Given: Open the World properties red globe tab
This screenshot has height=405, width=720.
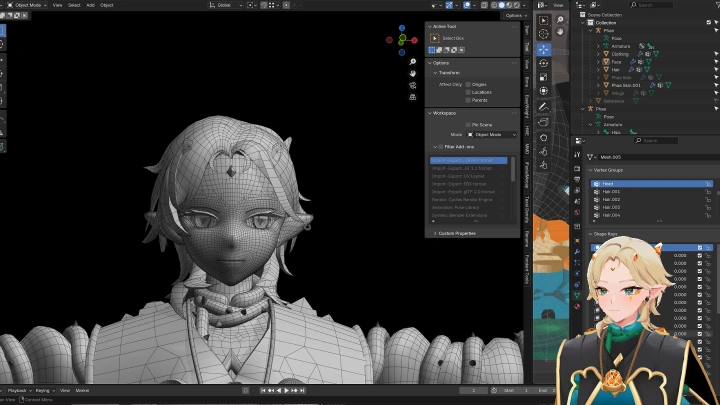Looking at the screenshot, I should [x=577, y=212].
